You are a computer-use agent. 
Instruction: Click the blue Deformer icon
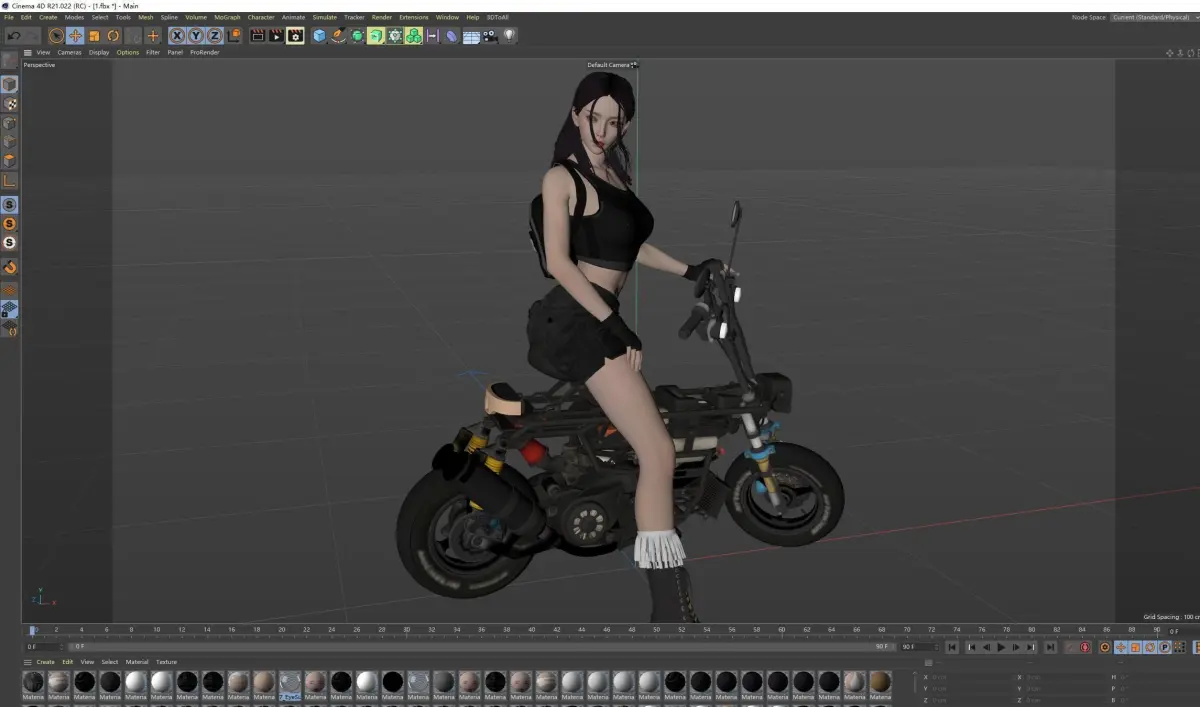click(x=452, y=35)
